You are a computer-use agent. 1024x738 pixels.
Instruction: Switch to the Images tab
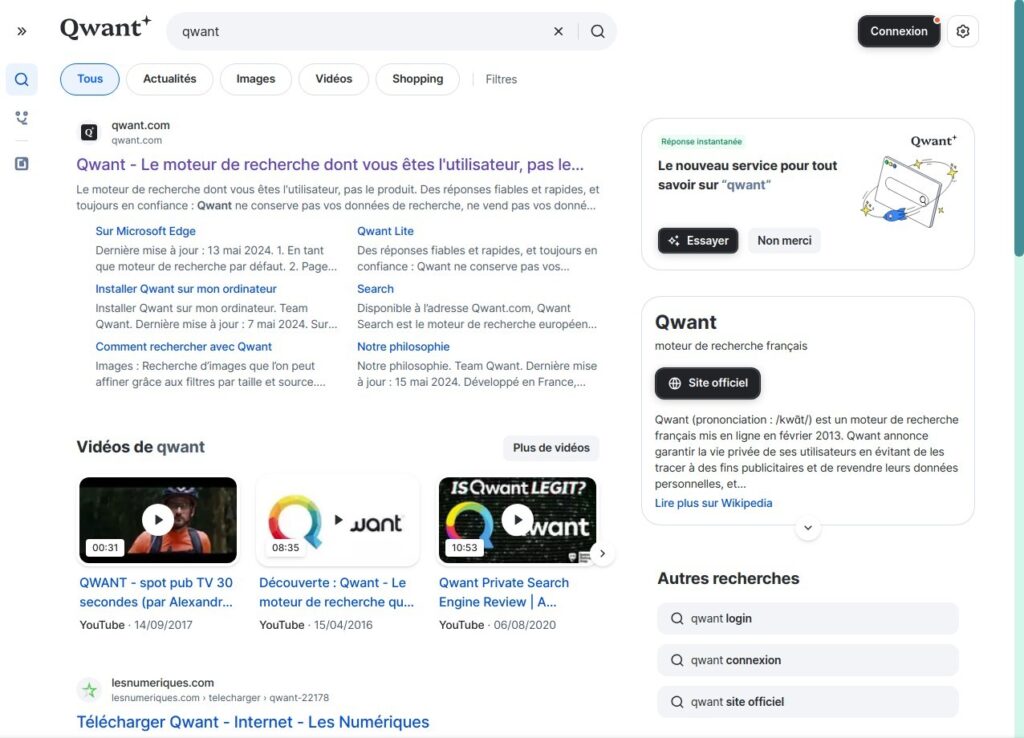coord(256,79)
